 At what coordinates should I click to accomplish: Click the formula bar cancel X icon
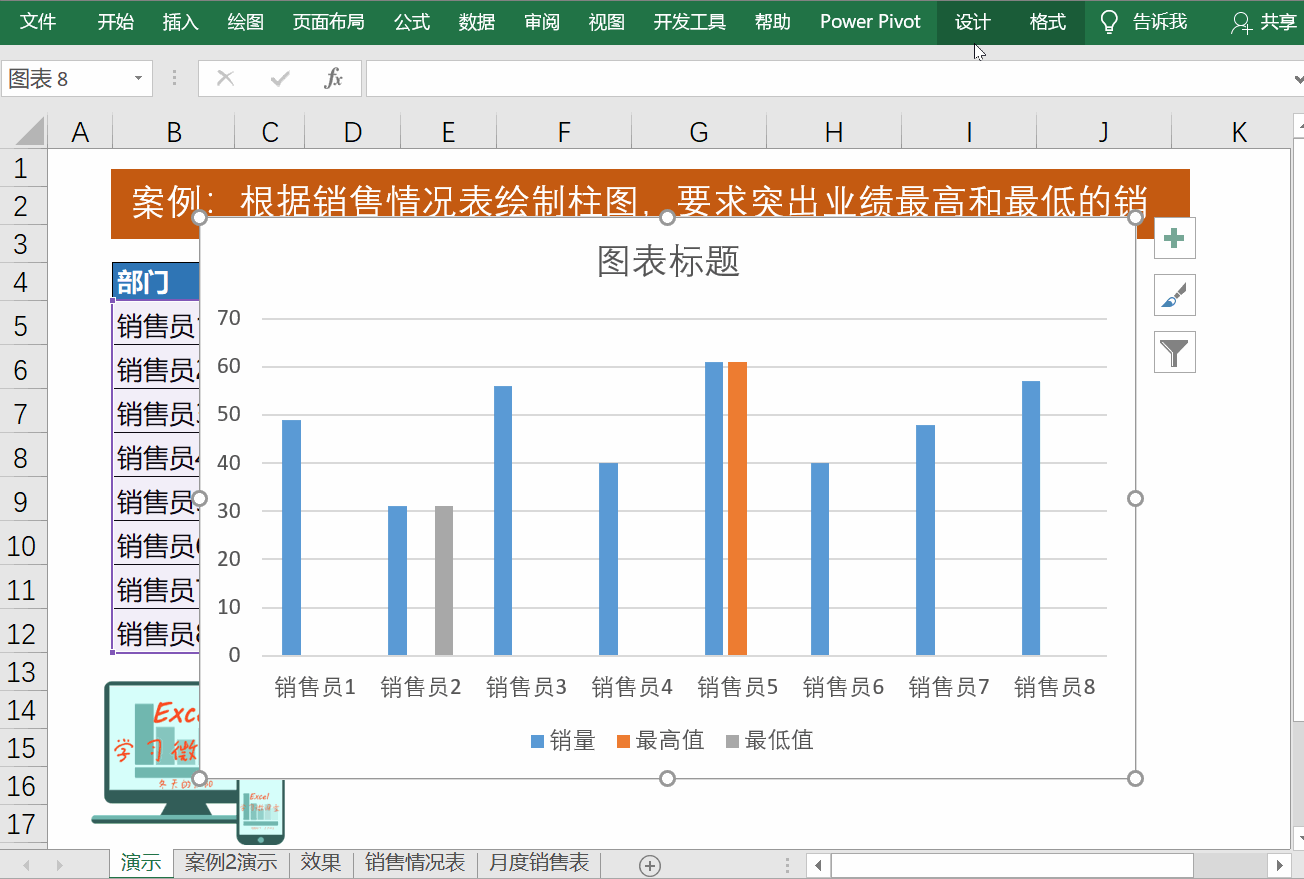point(225,78)
